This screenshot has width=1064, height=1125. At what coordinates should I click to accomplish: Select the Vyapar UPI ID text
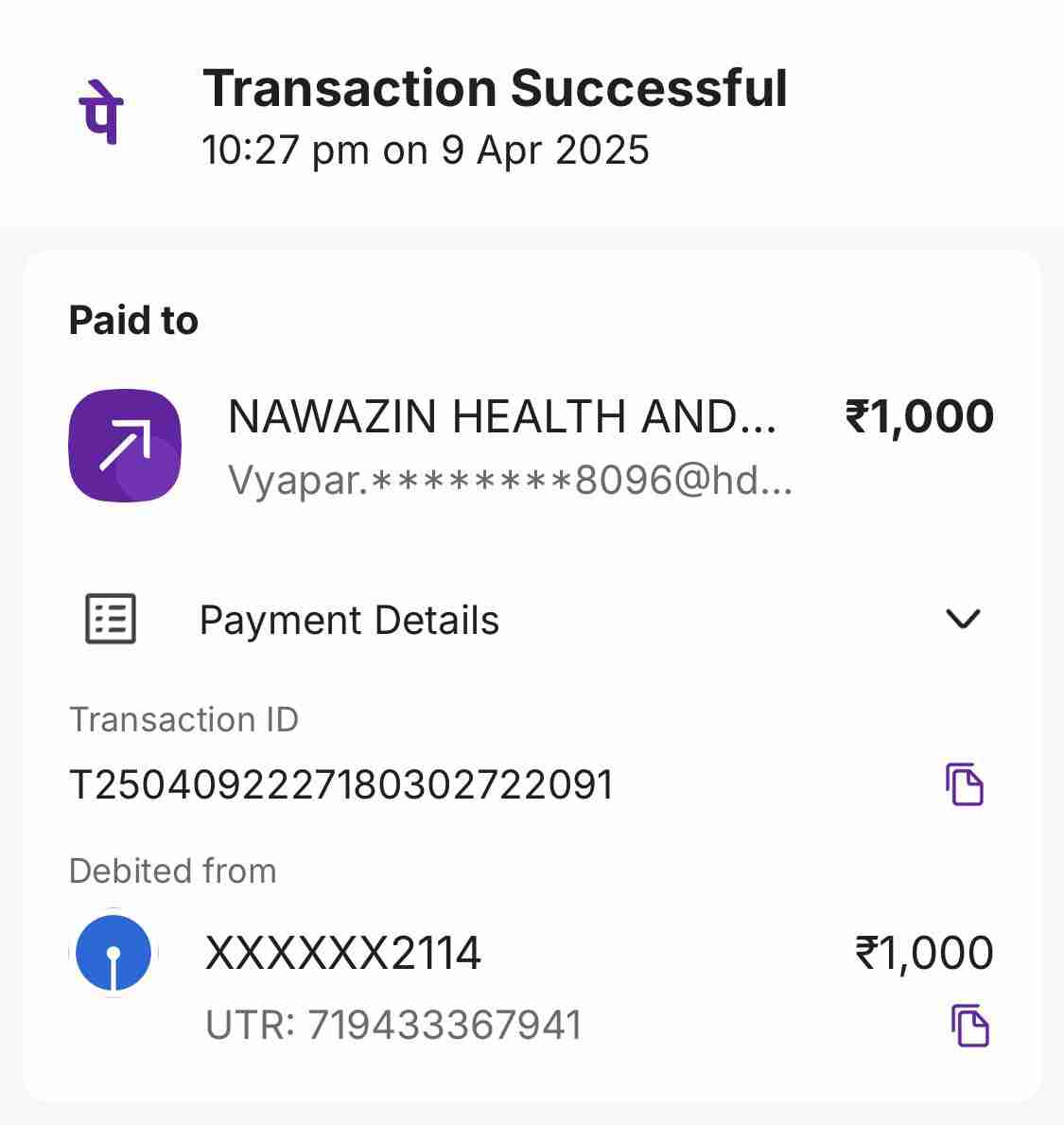[x=510, y=482]
